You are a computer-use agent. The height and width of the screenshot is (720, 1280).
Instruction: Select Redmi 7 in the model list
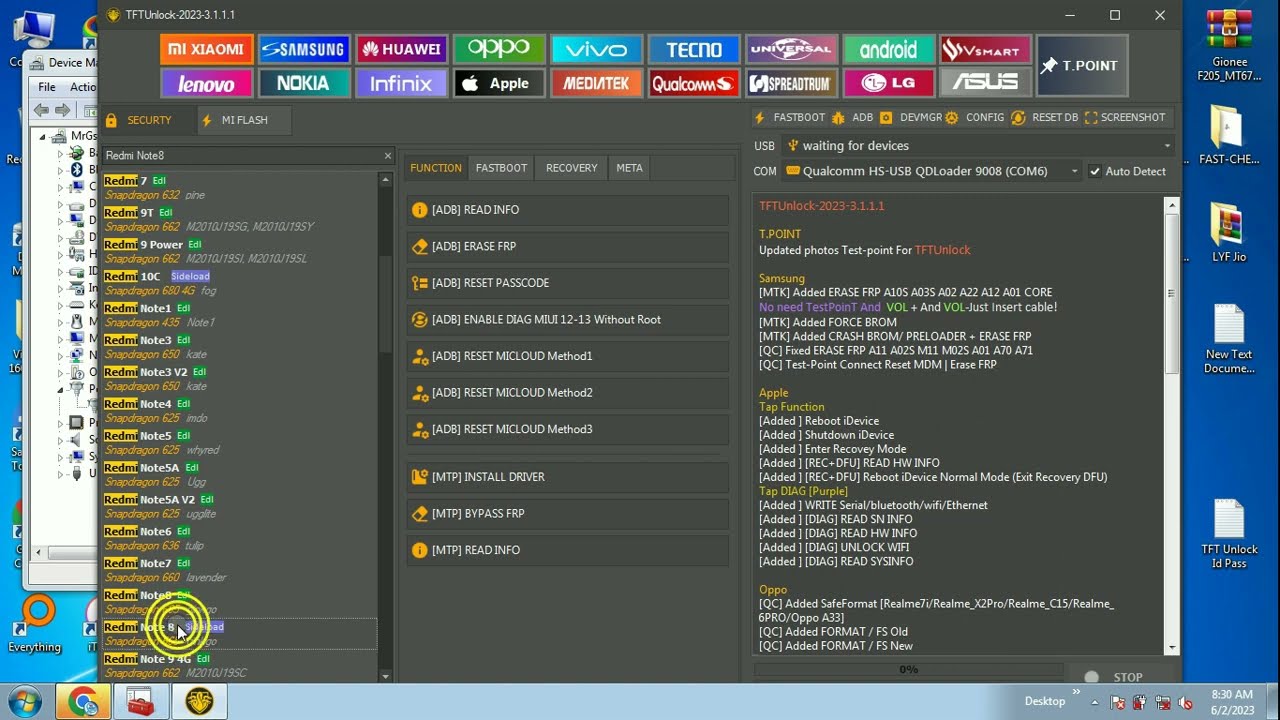pos(240,187)
